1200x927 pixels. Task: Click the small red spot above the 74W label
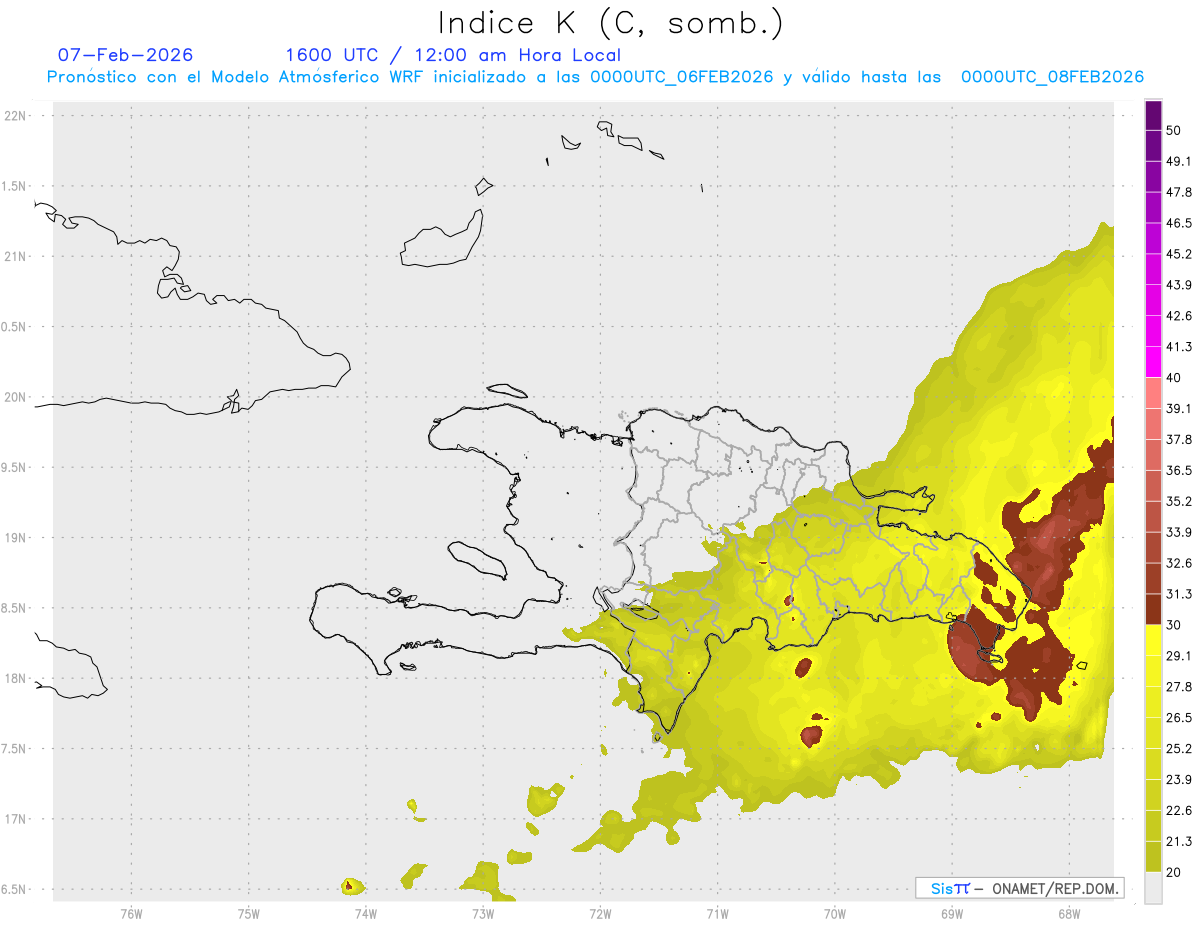click(348, 885)
